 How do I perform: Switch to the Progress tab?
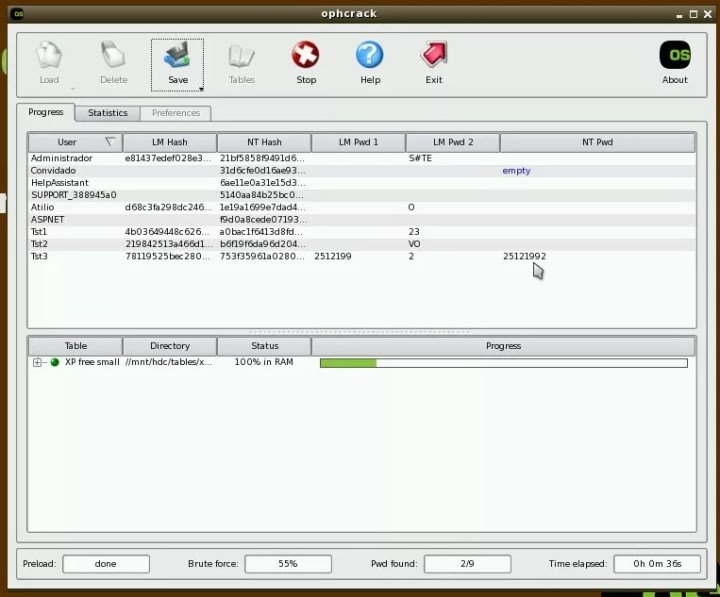point(45,112)
